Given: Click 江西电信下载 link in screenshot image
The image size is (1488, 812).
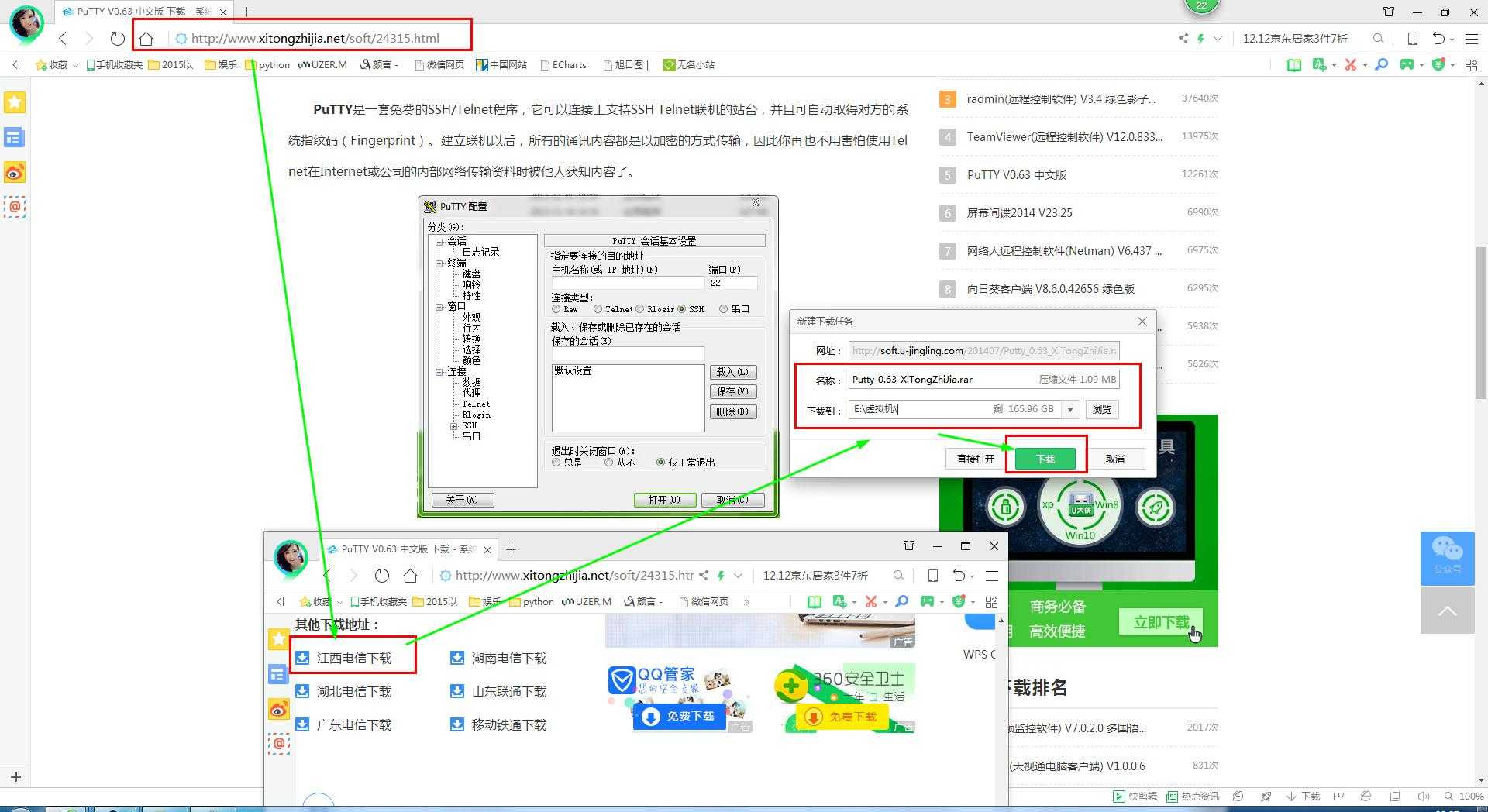Looking at the screenshot, I should pos(353,658).
